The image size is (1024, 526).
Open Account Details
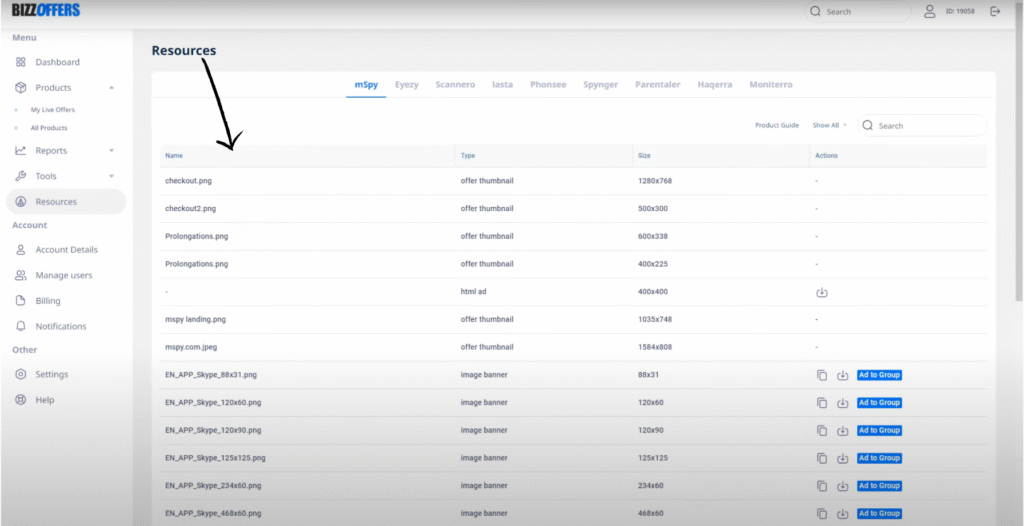click(67, 250)
